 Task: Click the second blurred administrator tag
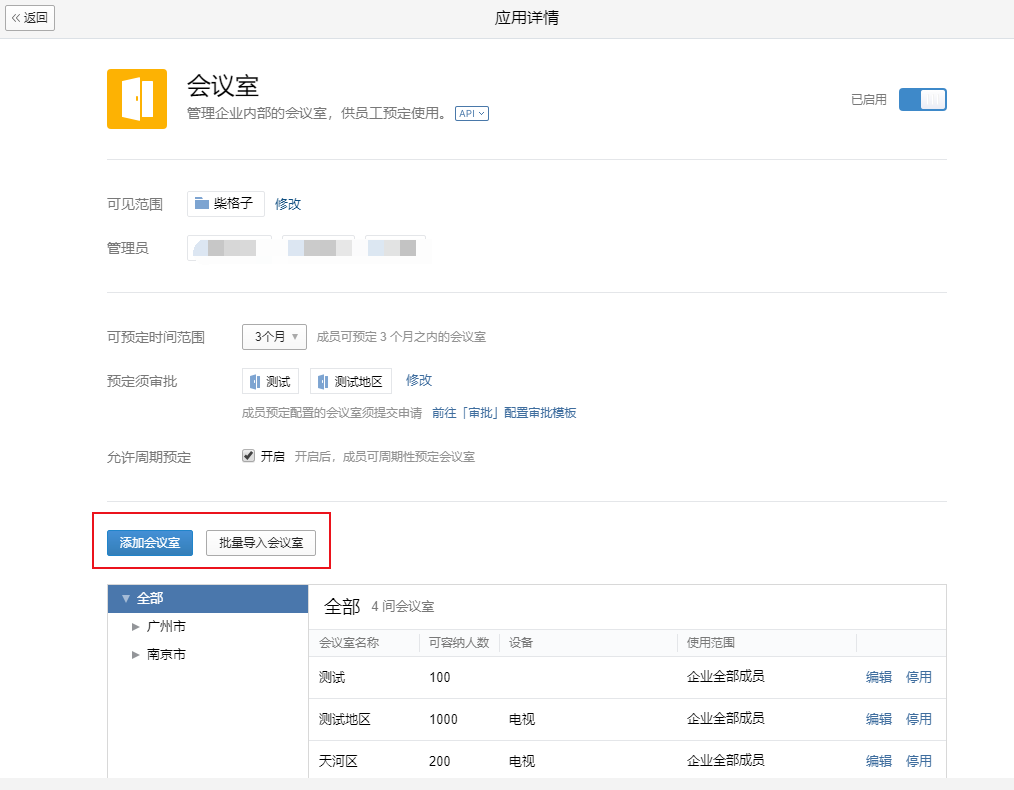(319, 248)
